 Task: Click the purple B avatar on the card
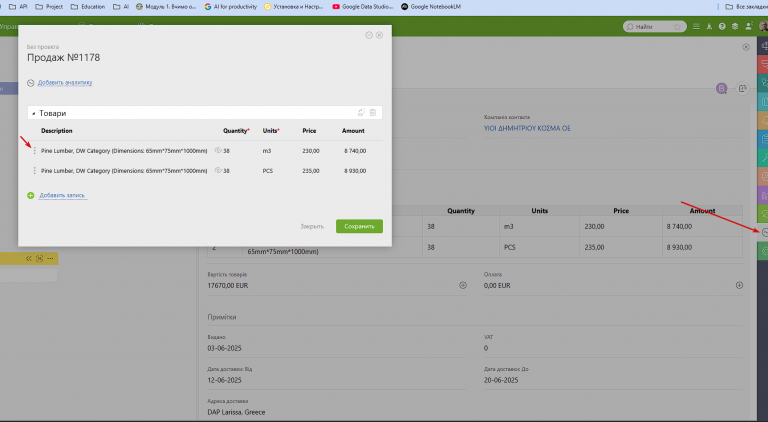(721, 89)
